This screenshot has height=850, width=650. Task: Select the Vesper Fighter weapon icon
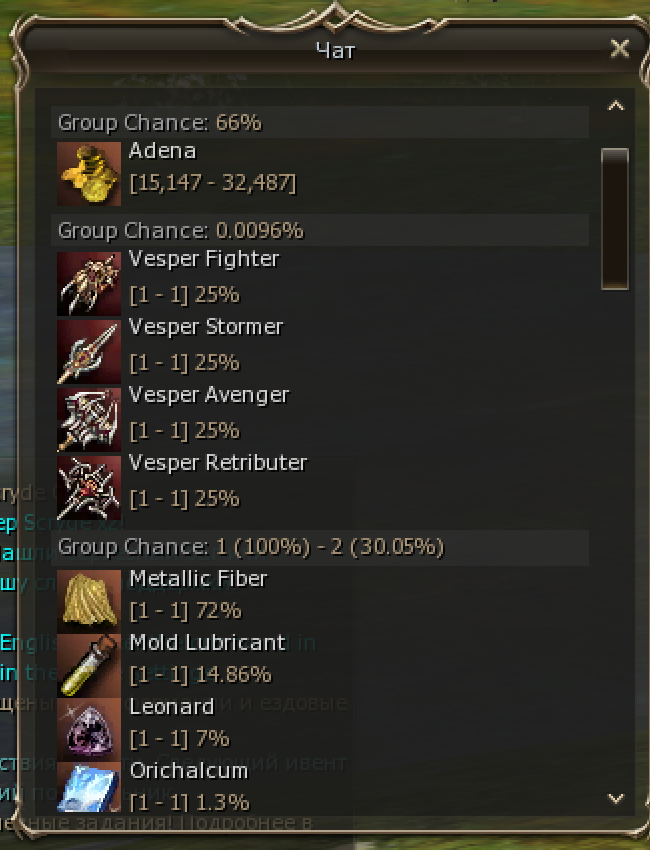point(89,284)
